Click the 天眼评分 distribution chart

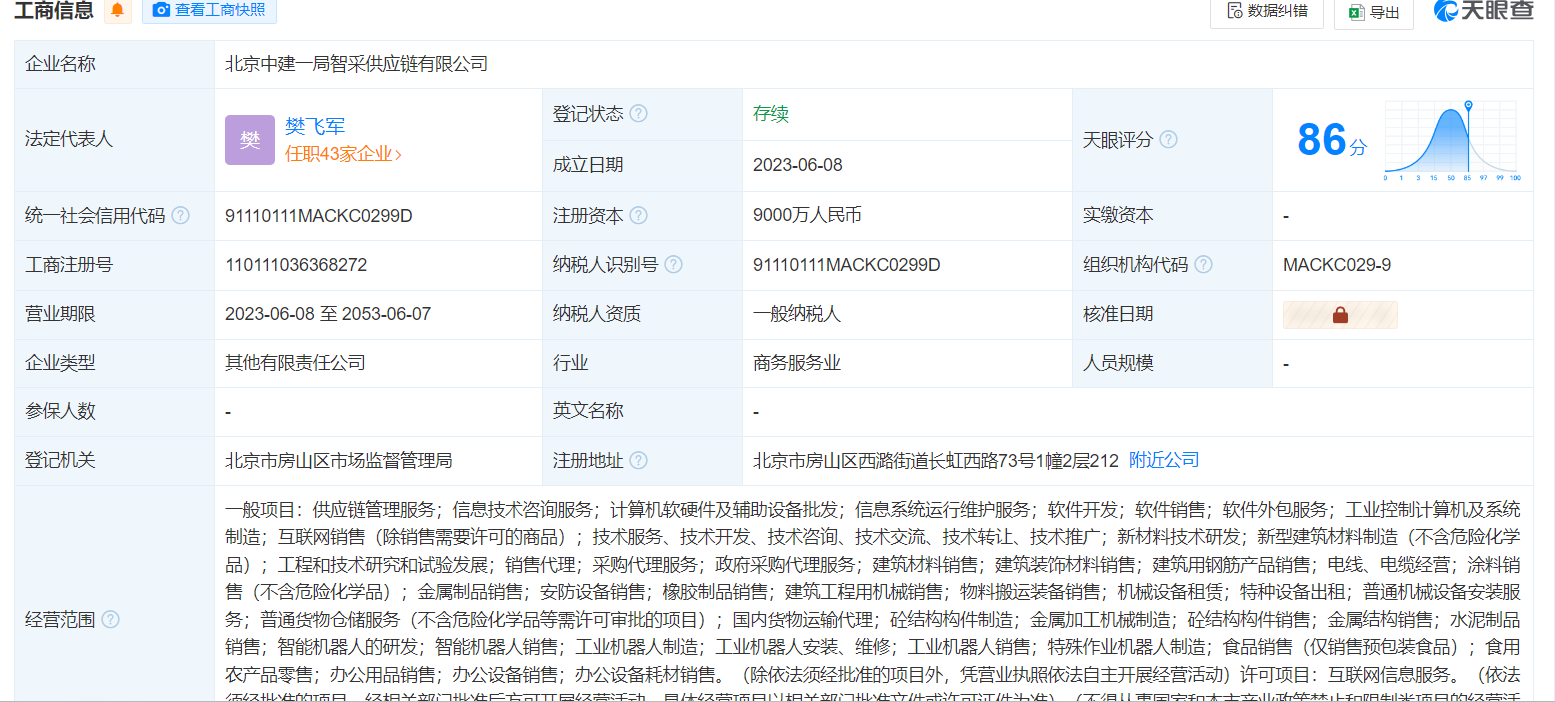[1451, 140]
